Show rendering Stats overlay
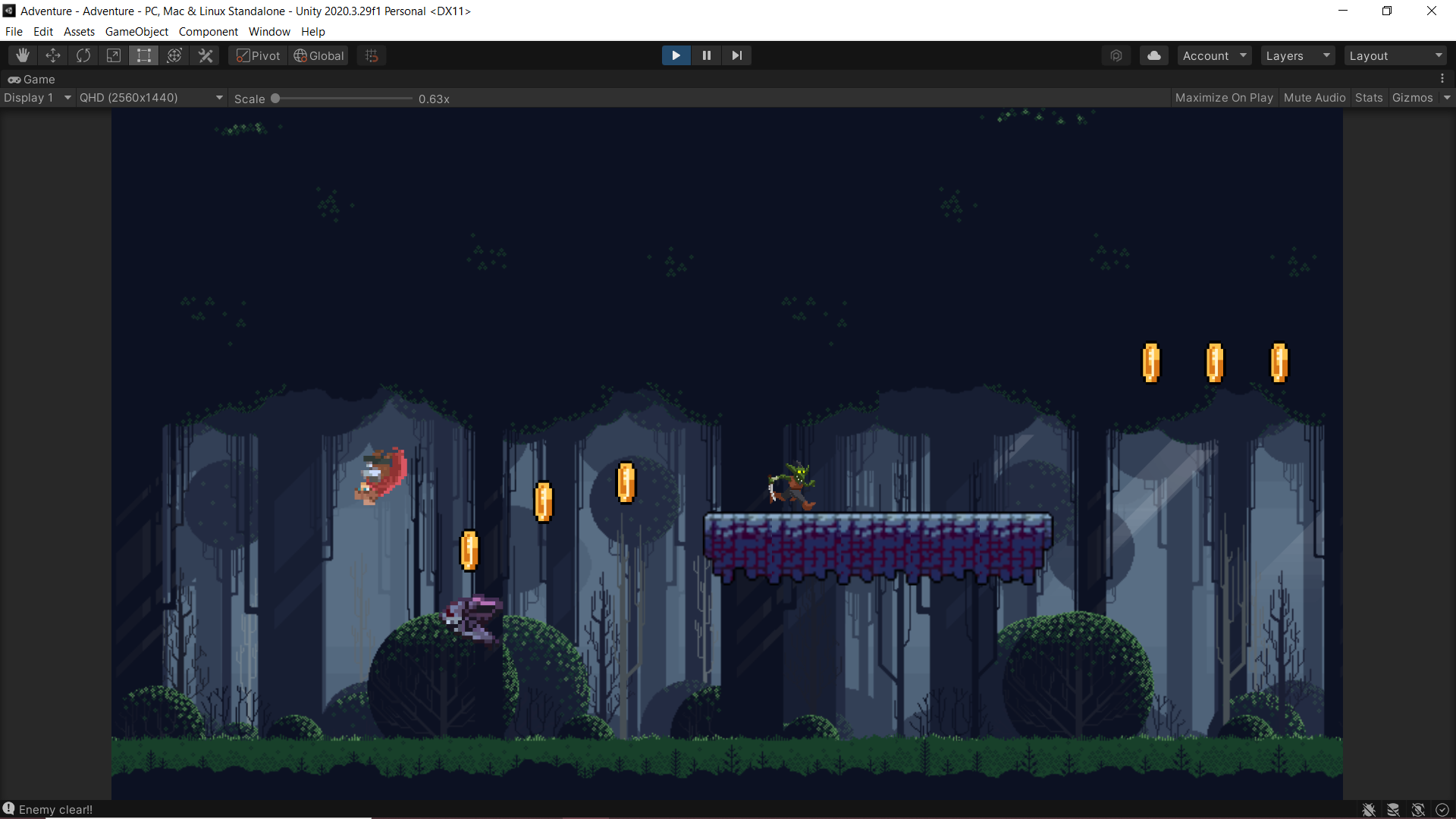This screenshot has width=1456, height=819. click(1368, 97)
